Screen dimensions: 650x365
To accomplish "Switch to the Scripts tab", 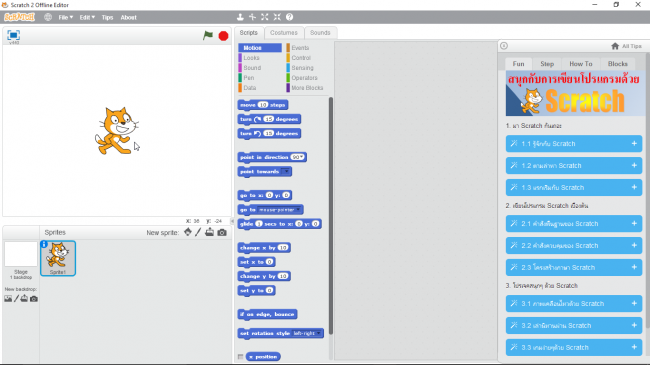I will click(x=249, y=33).
